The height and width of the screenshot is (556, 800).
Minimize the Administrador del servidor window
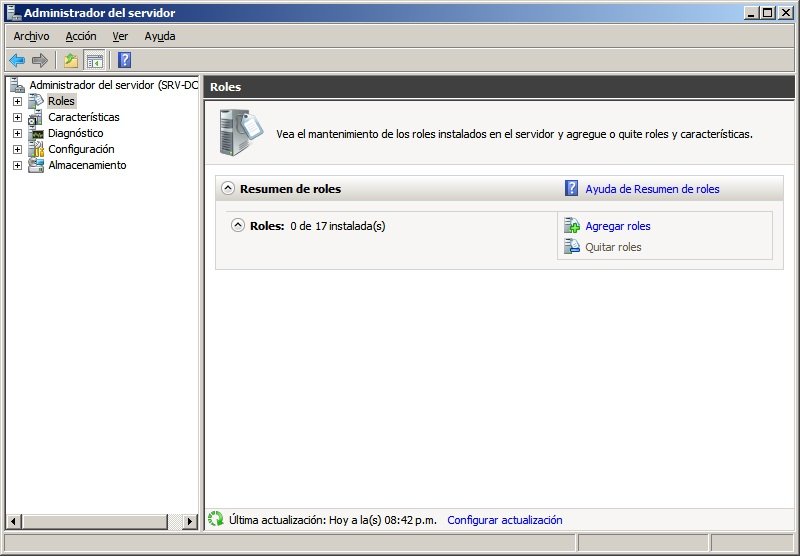750,13
